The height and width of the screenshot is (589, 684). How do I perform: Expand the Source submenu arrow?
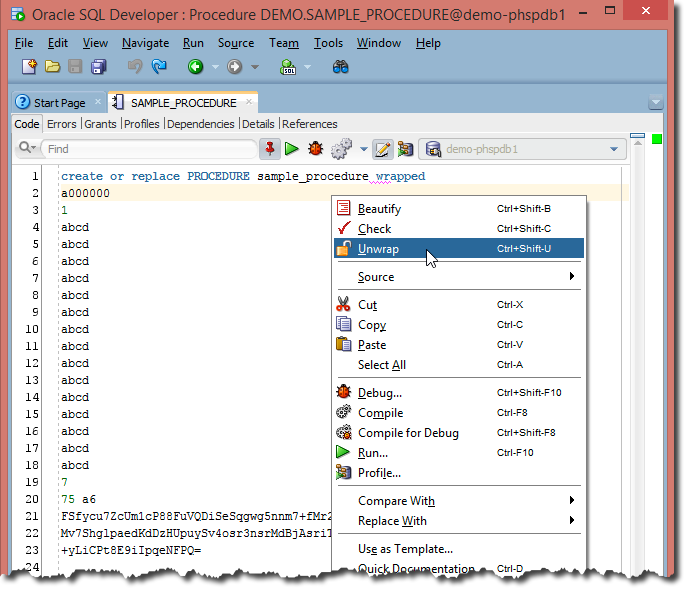point(571,276)
